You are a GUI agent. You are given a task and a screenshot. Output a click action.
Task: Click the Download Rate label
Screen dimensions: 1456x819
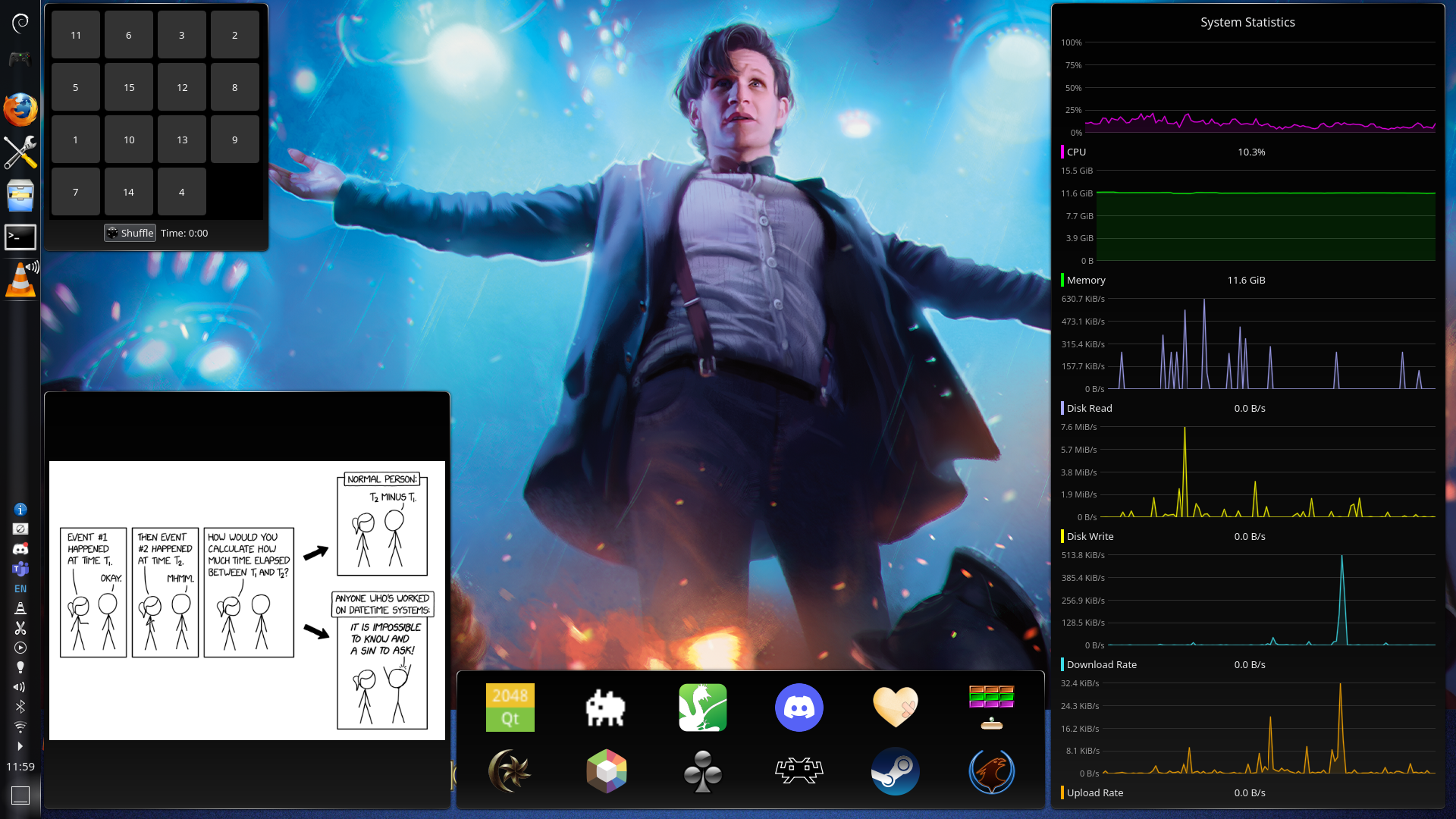[x=1101, y=664]
